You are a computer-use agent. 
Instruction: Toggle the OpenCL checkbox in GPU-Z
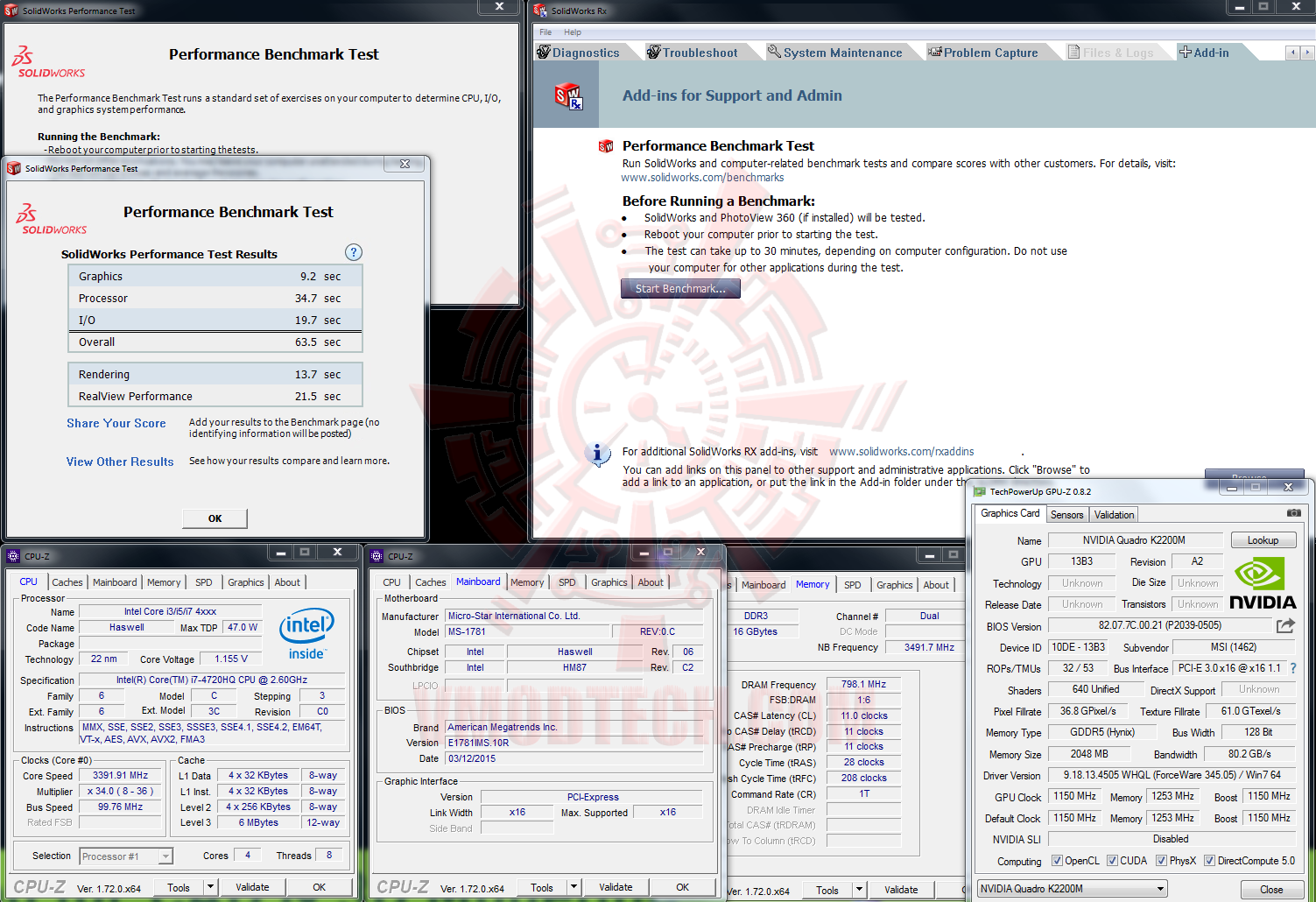(x=1057, y=861)
